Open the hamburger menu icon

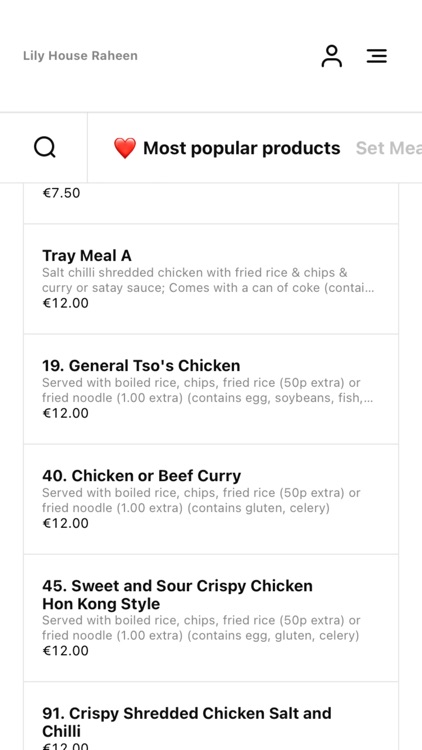pos(377,56)
